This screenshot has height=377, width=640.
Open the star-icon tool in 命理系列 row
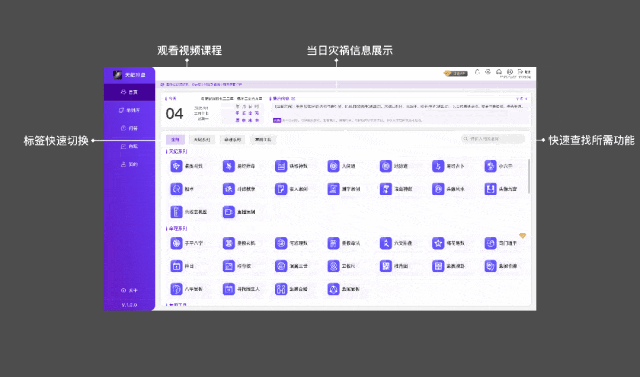[438, 243]
